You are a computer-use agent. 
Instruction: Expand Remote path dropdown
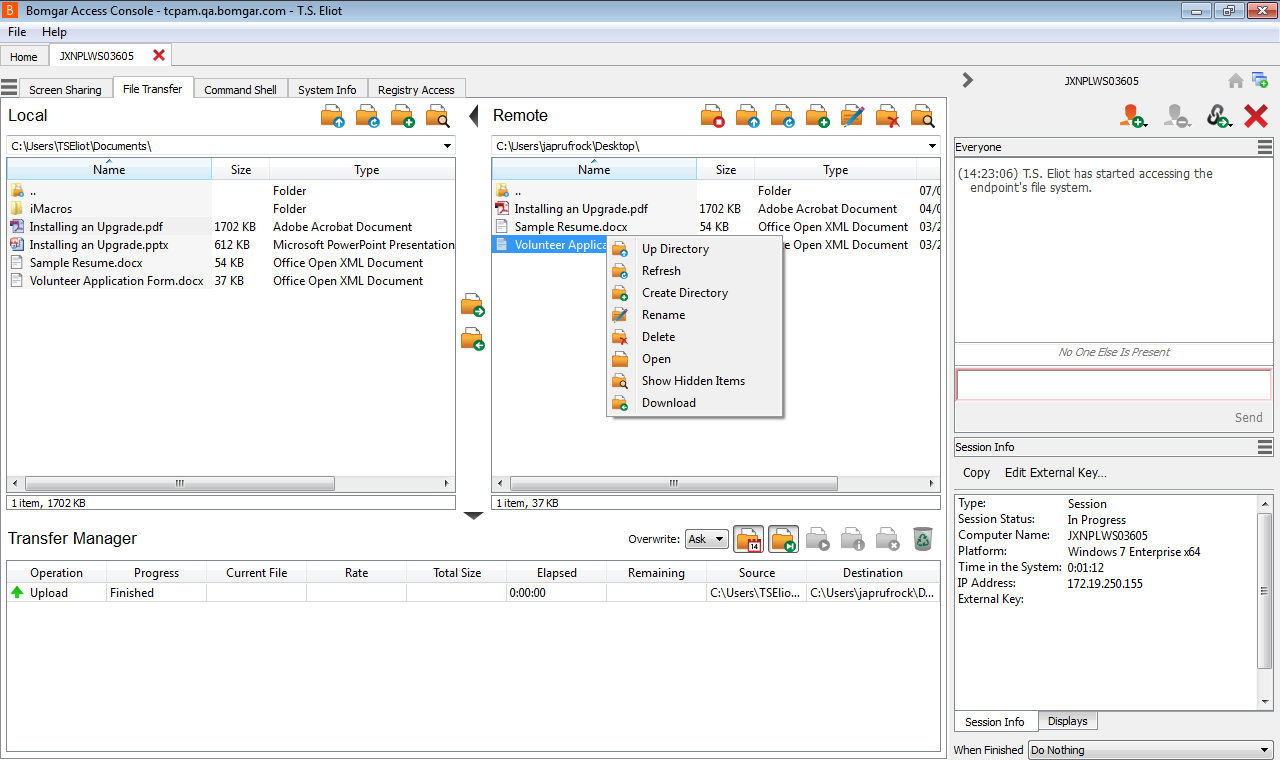click(x=932, y=146)
